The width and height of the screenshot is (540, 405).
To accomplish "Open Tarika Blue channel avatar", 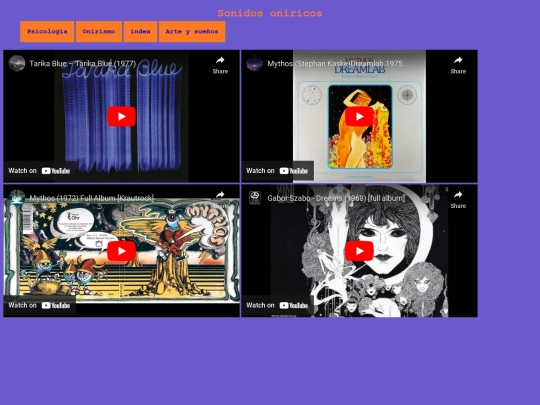I will [x=17, y=63].
